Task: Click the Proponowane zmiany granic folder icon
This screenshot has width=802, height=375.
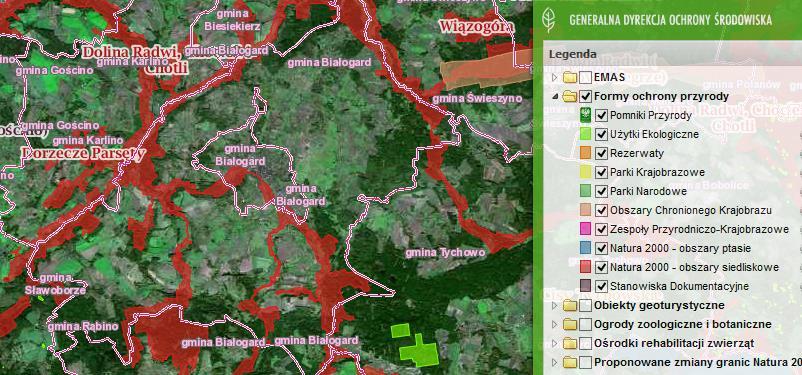Action: tap(570, 362)
